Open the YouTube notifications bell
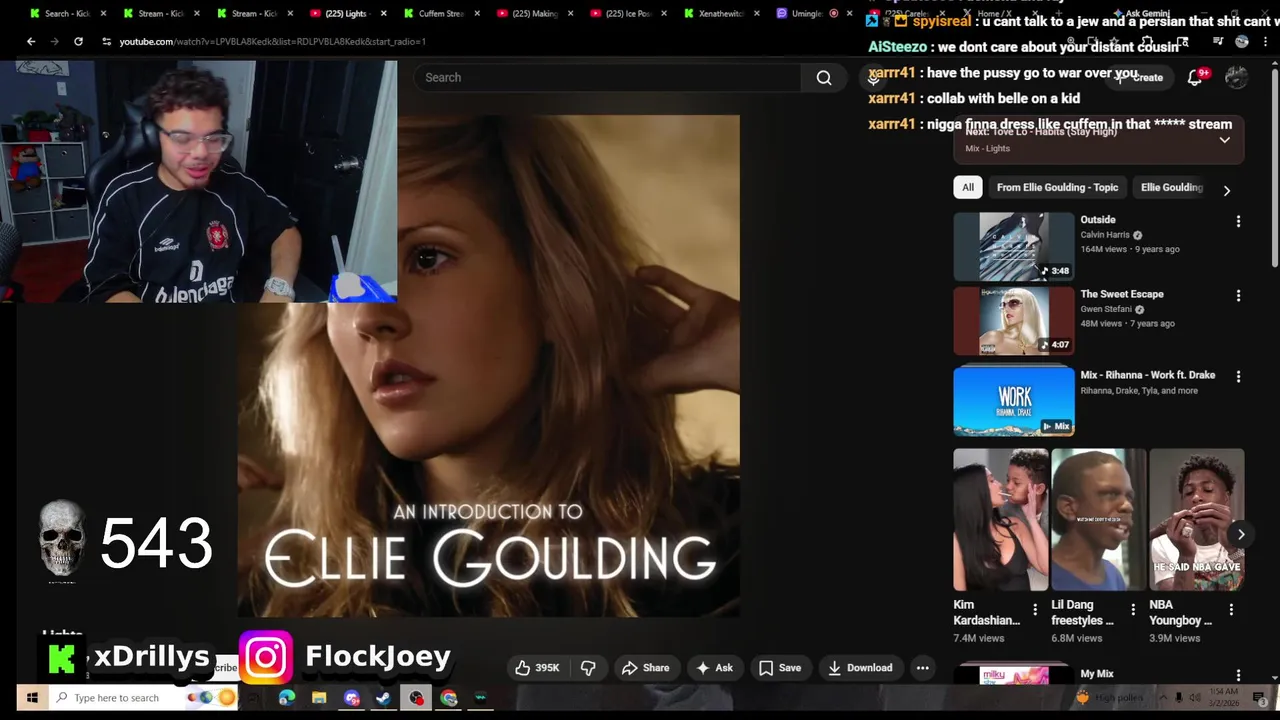 click(1195, 78)
